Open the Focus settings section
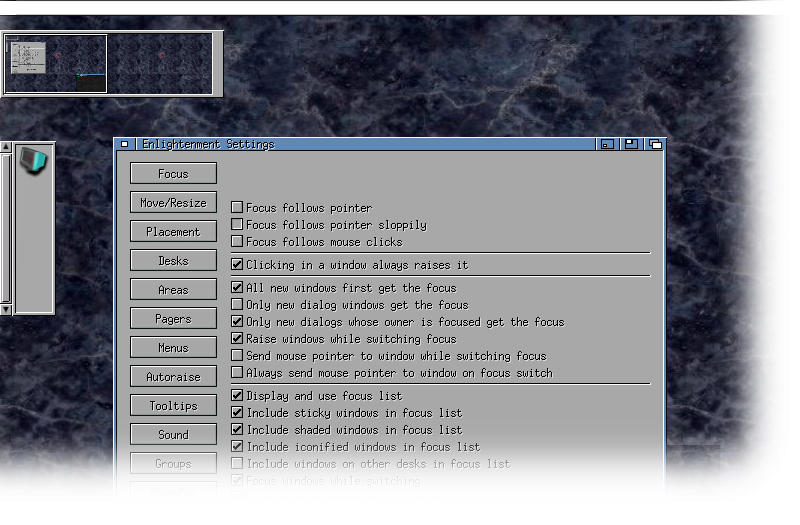This screenshot has height=525, width=800. (173, 173)
